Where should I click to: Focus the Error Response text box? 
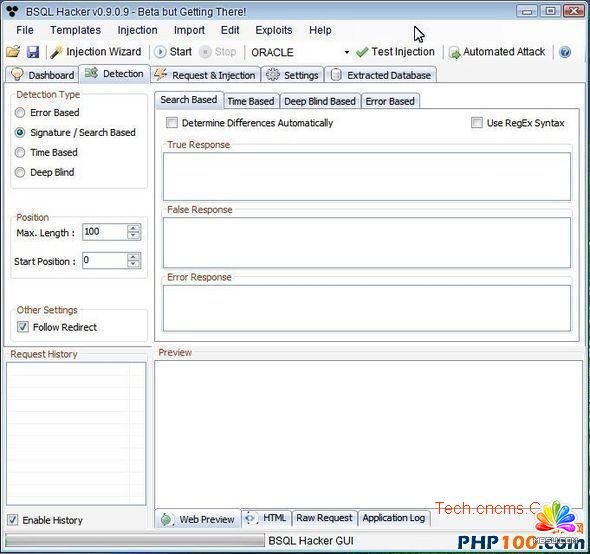(x=366, y=308)
